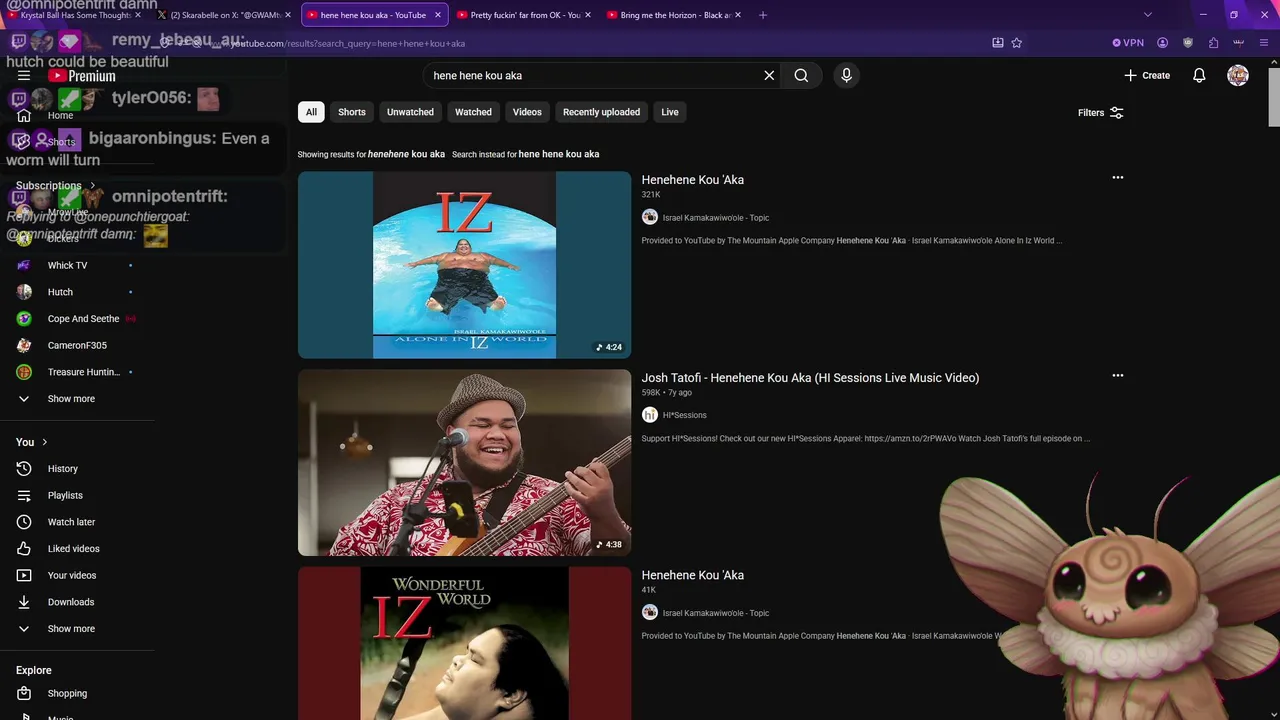Expand the You section chevron
The height and width of the screenshot is (720, 1280).
(44, 442)
